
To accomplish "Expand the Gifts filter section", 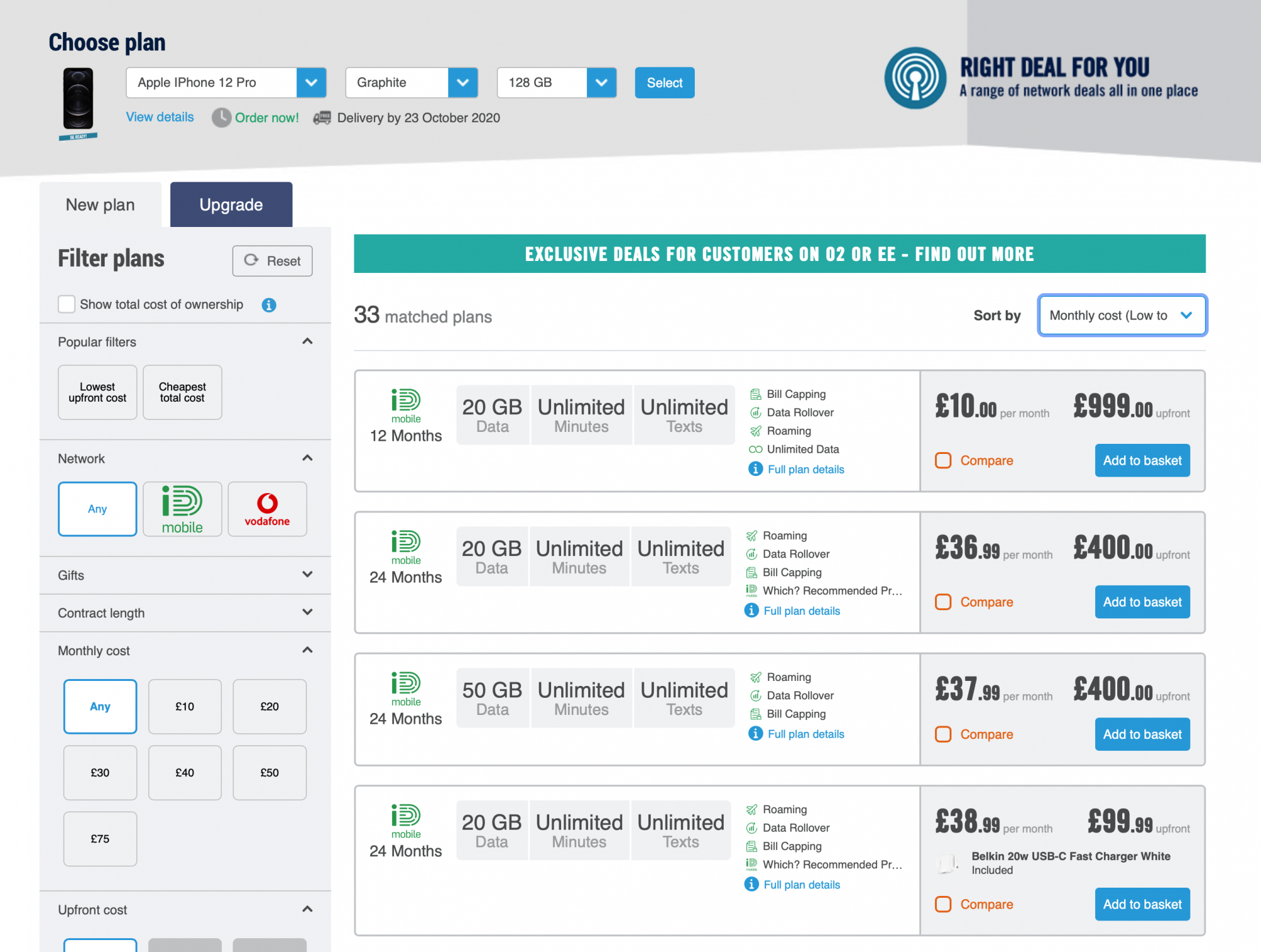I will pyautogui.click(x=307, y=575).
